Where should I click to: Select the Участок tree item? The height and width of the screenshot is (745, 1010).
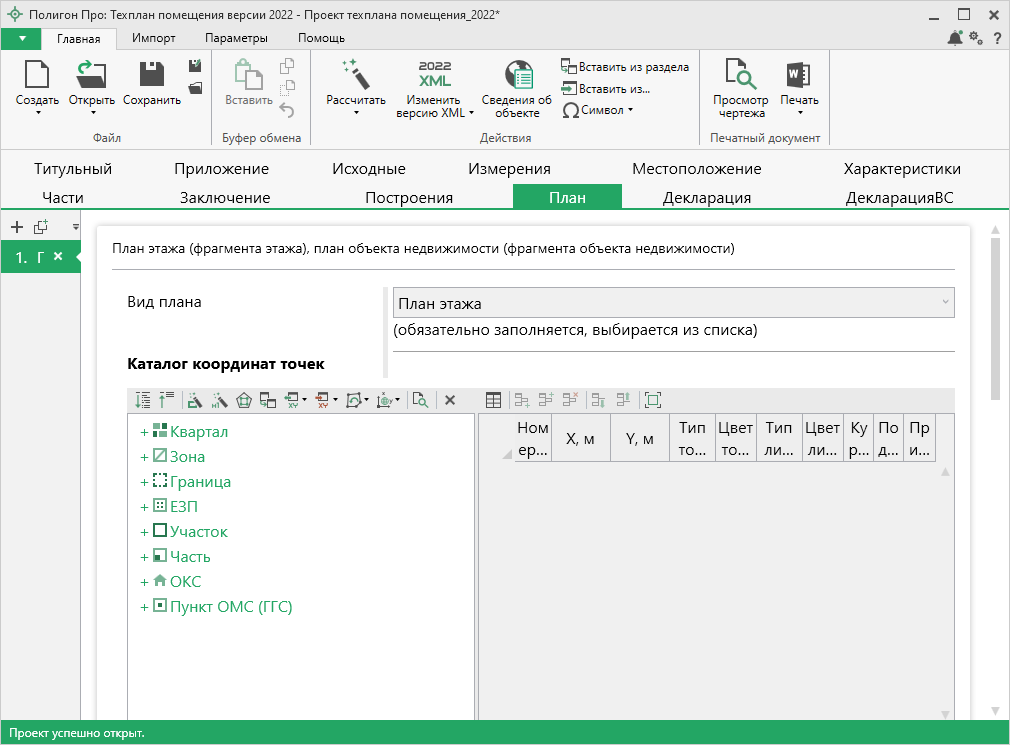198,532
